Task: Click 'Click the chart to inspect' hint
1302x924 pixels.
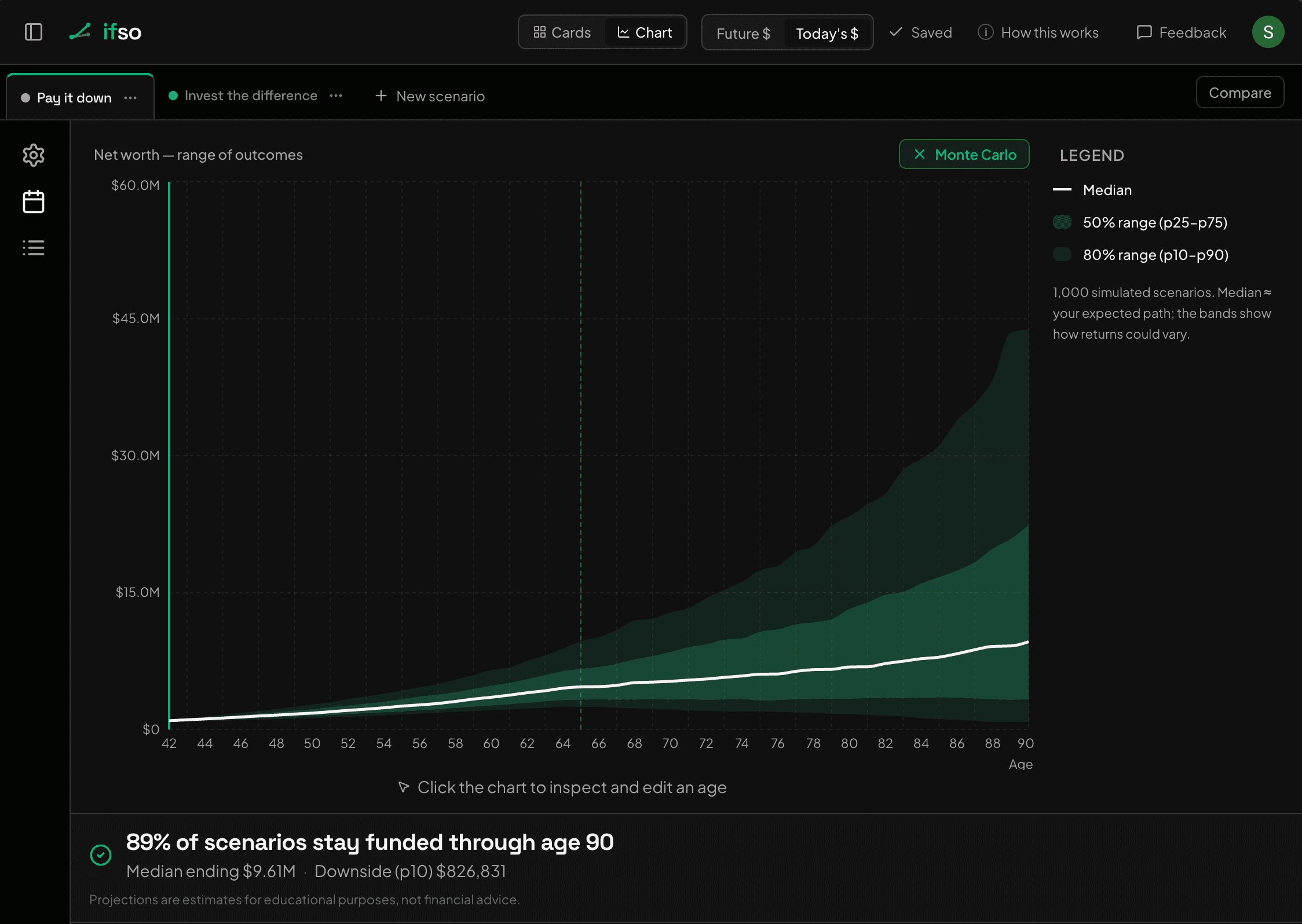Action: tap(562, 787)
